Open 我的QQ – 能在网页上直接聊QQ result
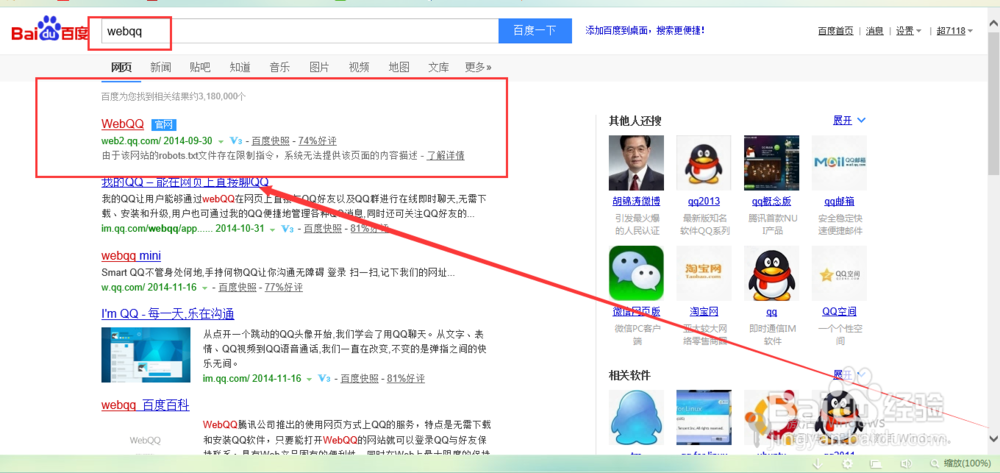The height and width of the screenshot is (473, 1000). [185, 182]
